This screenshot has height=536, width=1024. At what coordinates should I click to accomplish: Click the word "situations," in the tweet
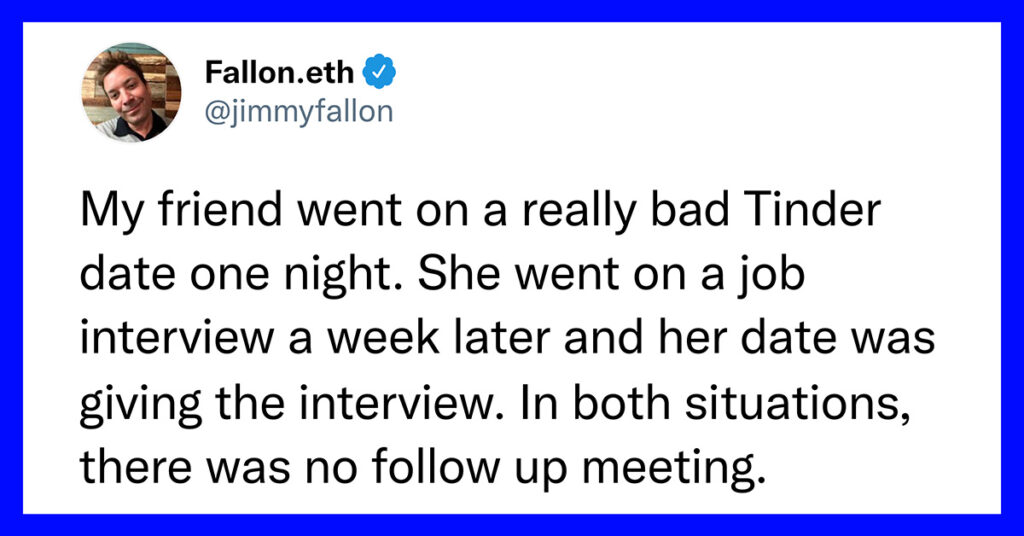tap(797, 403)
